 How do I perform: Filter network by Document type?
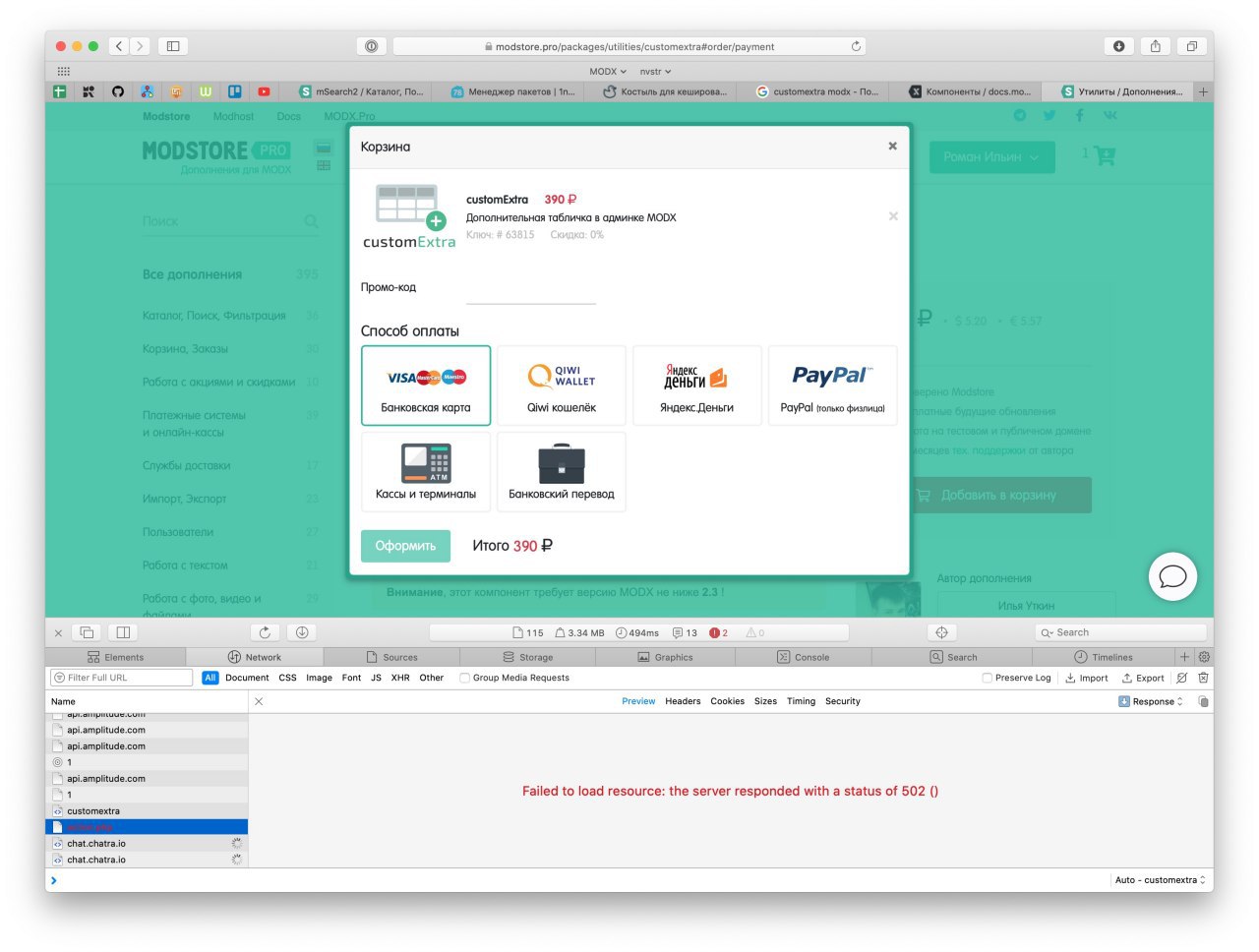247,678
